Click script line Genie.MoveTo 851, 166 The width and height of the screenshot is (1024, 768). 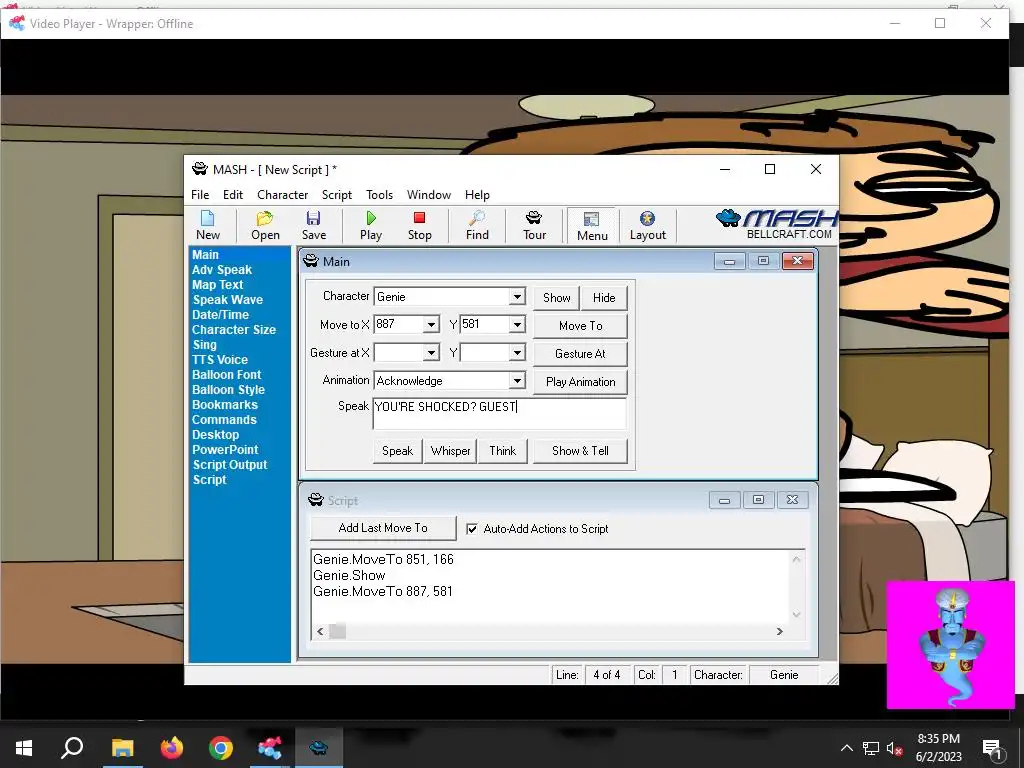pyautogui.click(x=383, y=560)
